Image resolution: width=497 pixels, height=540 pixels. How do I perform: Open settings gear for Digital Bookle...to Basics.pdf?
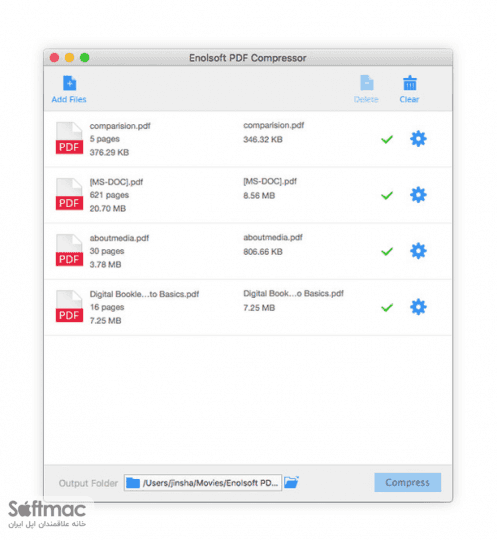click(418, 307)
